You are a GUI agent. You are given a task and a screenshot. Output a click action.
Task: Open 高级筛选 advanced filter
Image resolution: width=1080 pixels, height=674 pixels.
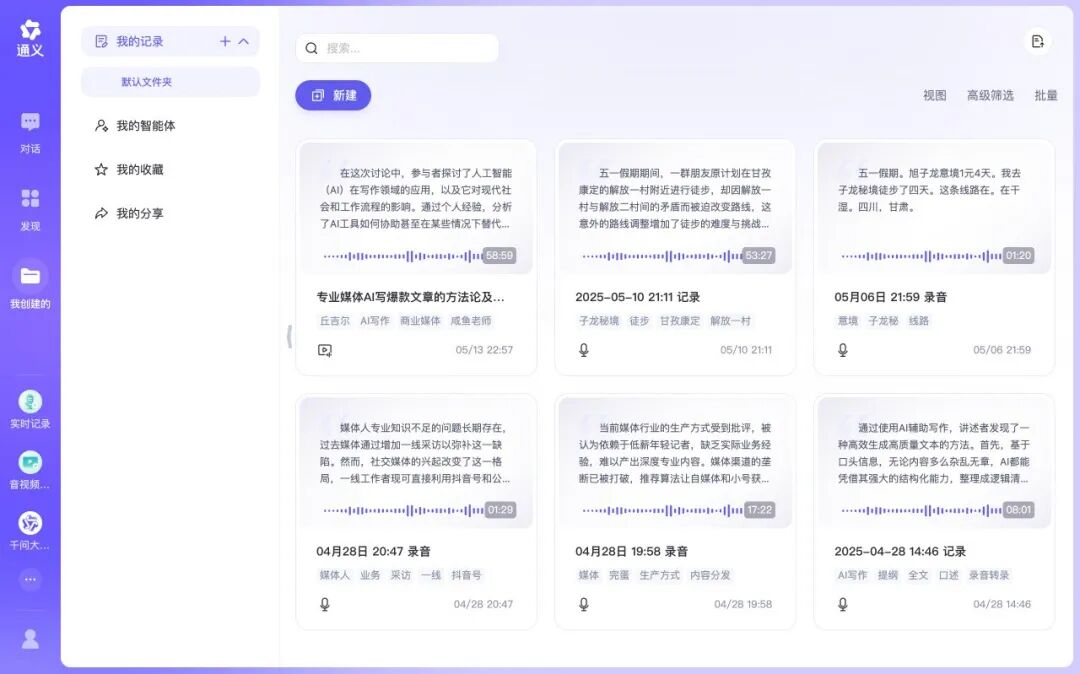click(990, 96)
